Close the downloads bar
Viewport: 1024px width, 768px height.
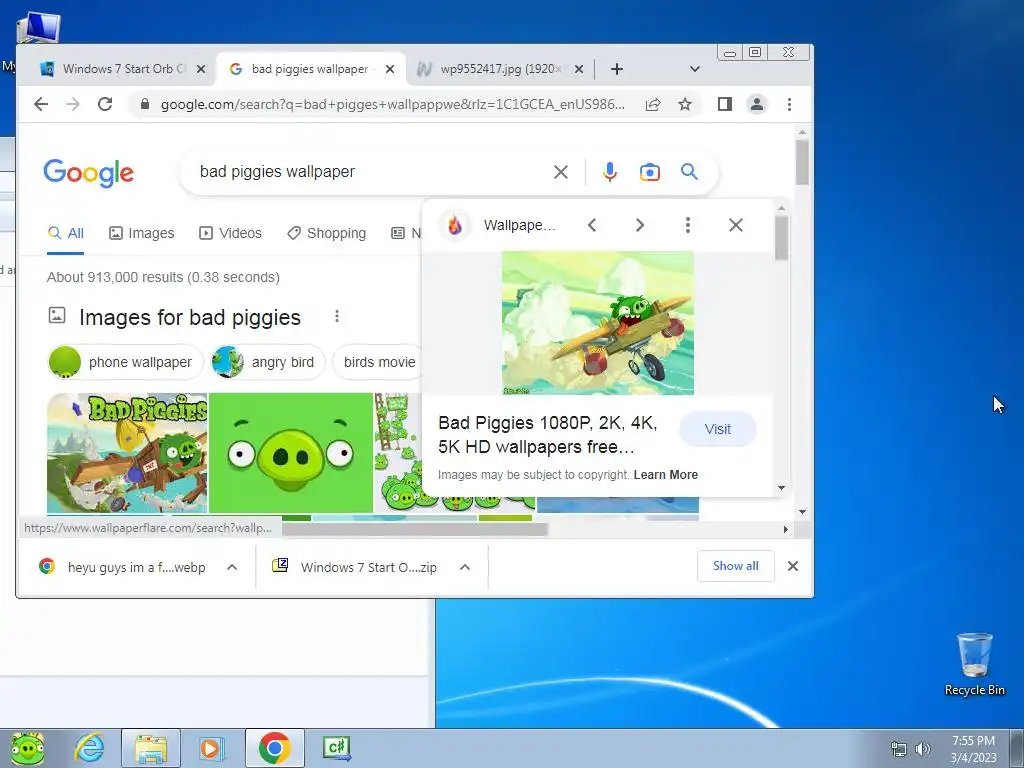(x=792, y=566)
